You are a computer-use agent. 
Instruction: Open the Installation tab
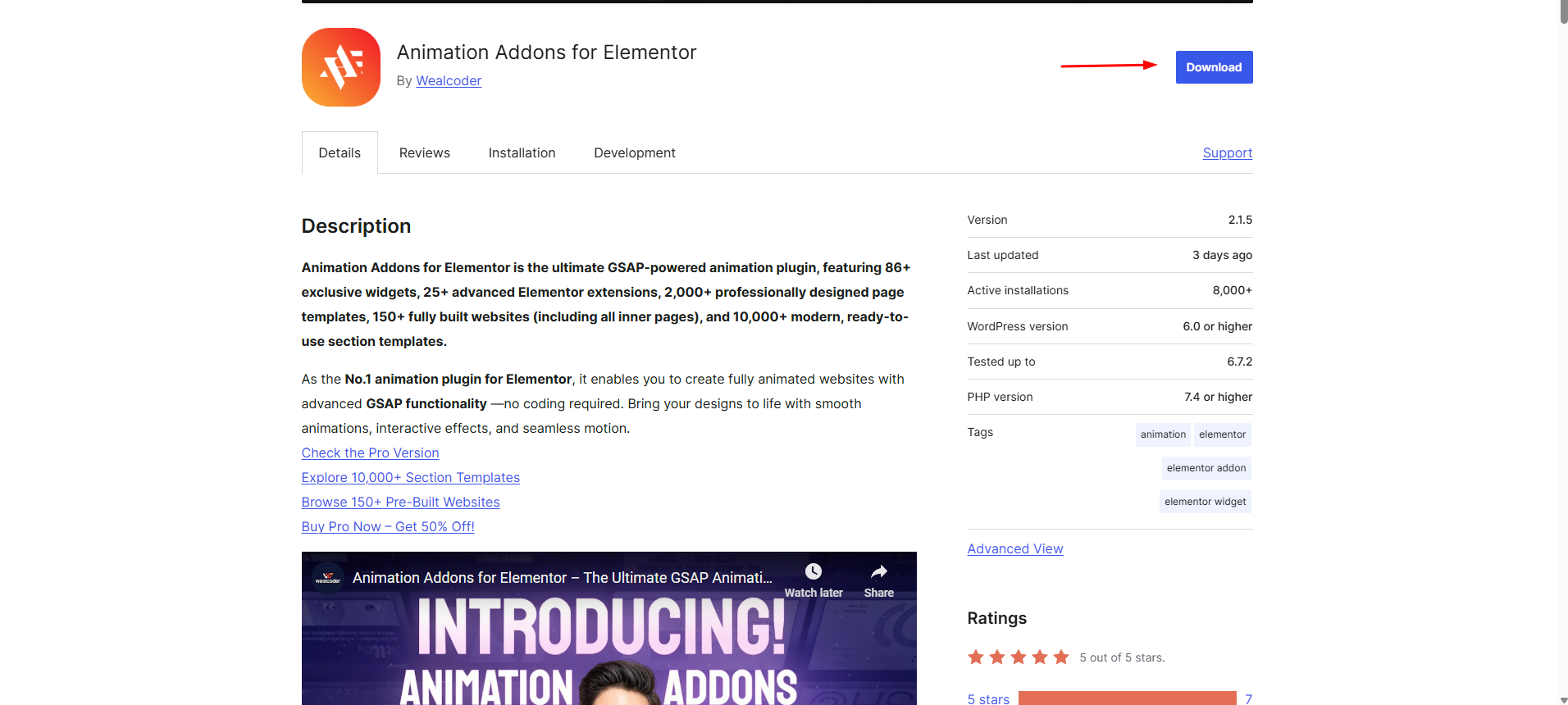tap(522, 152)
